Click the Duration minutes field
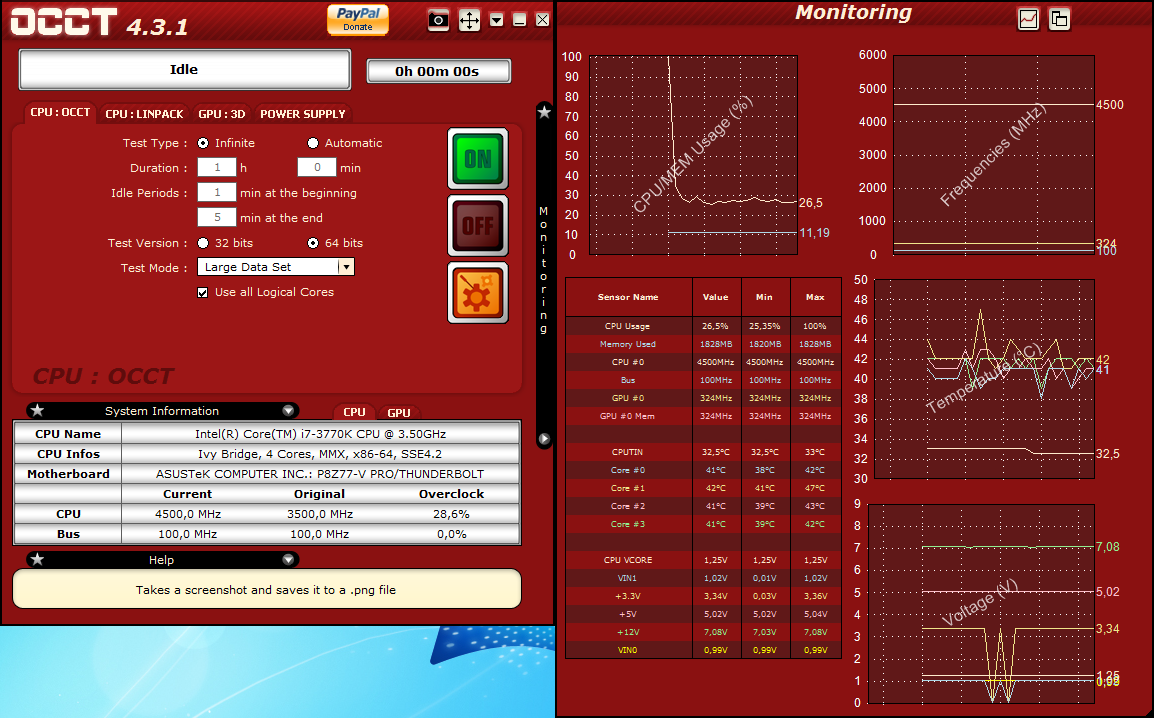The height and width of the screenshot is (718, 1154). [x=316, y=168]
